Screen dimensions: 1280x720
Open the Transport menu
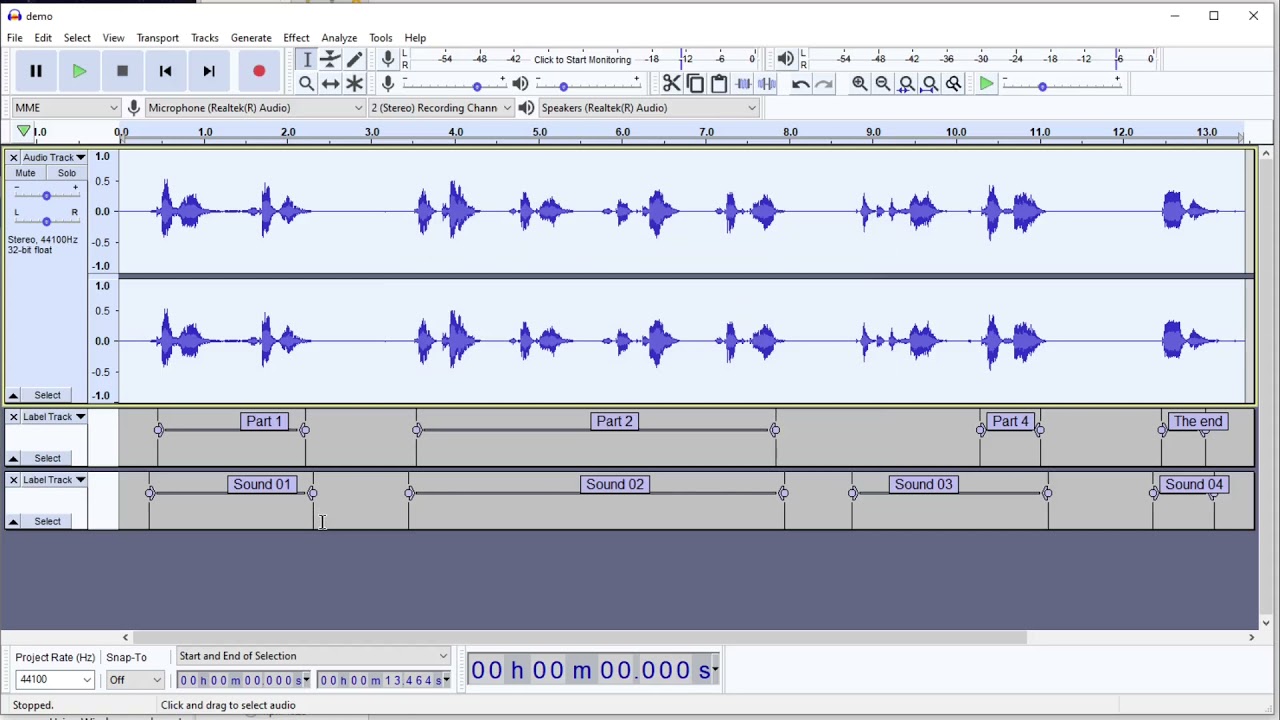click(158, 38)
